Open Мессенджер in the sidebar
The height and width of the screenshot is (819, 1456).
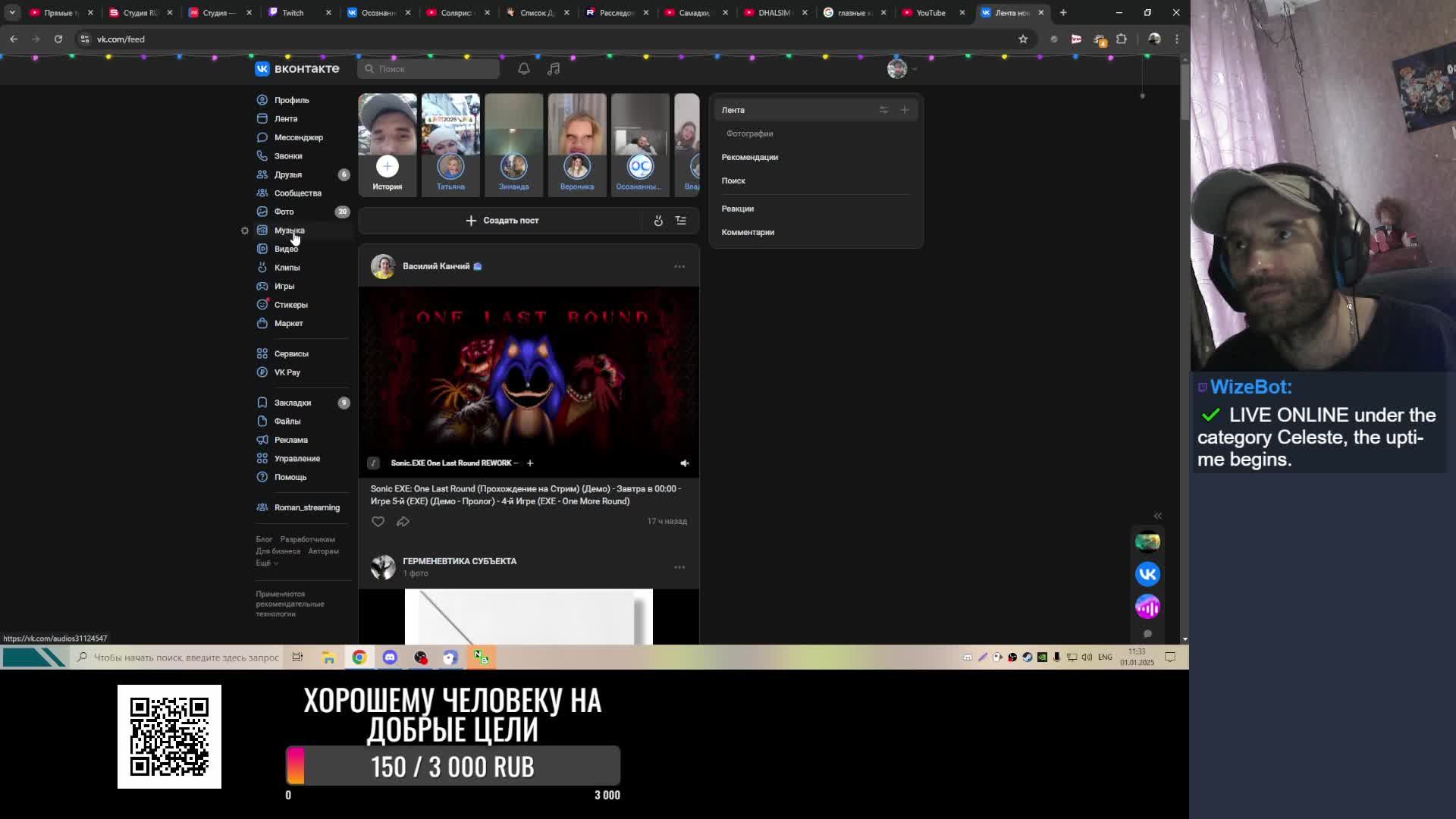pyautogui.click(x=298, y=137)
